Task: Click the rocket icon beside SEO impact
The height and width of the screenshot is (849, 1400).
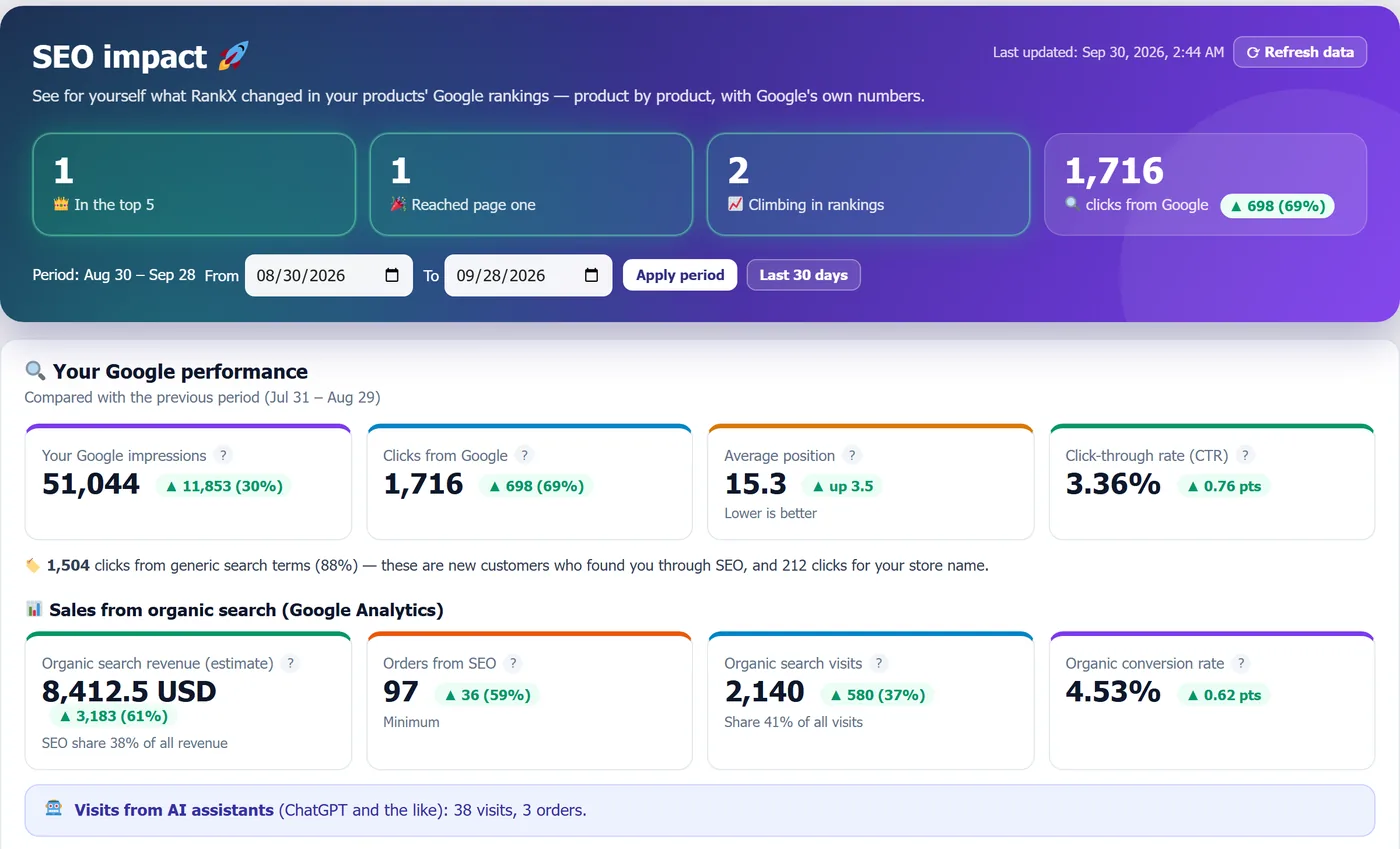Action: coord(233,56)
